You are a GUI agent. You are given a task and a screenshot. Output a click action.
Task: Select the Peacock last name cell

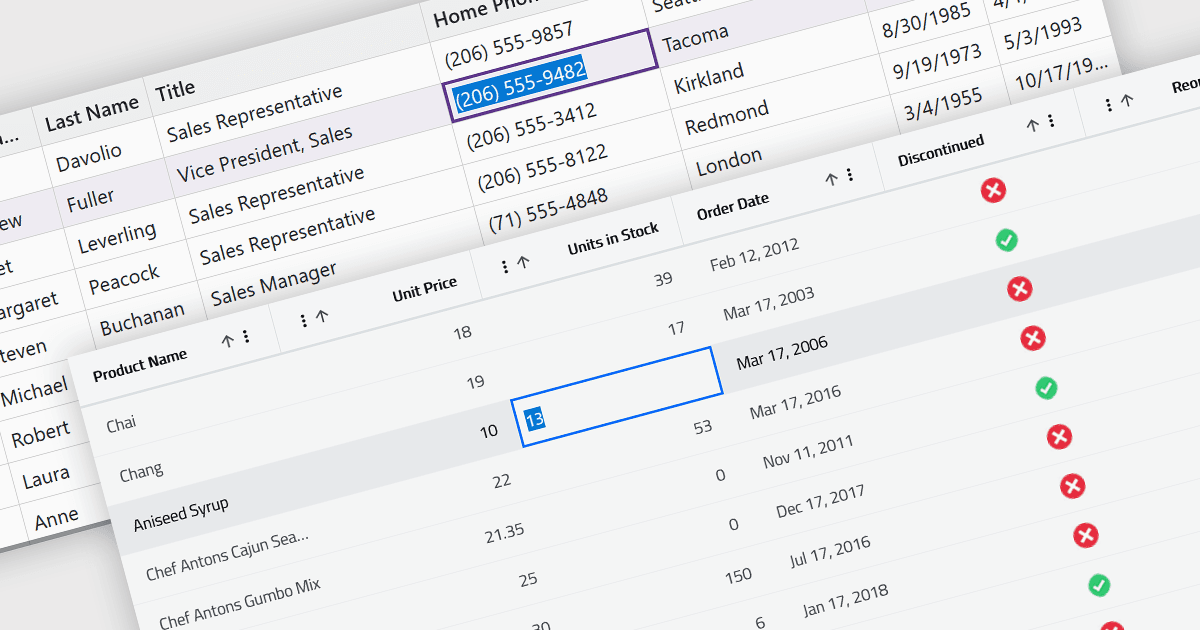pos(124,279)
